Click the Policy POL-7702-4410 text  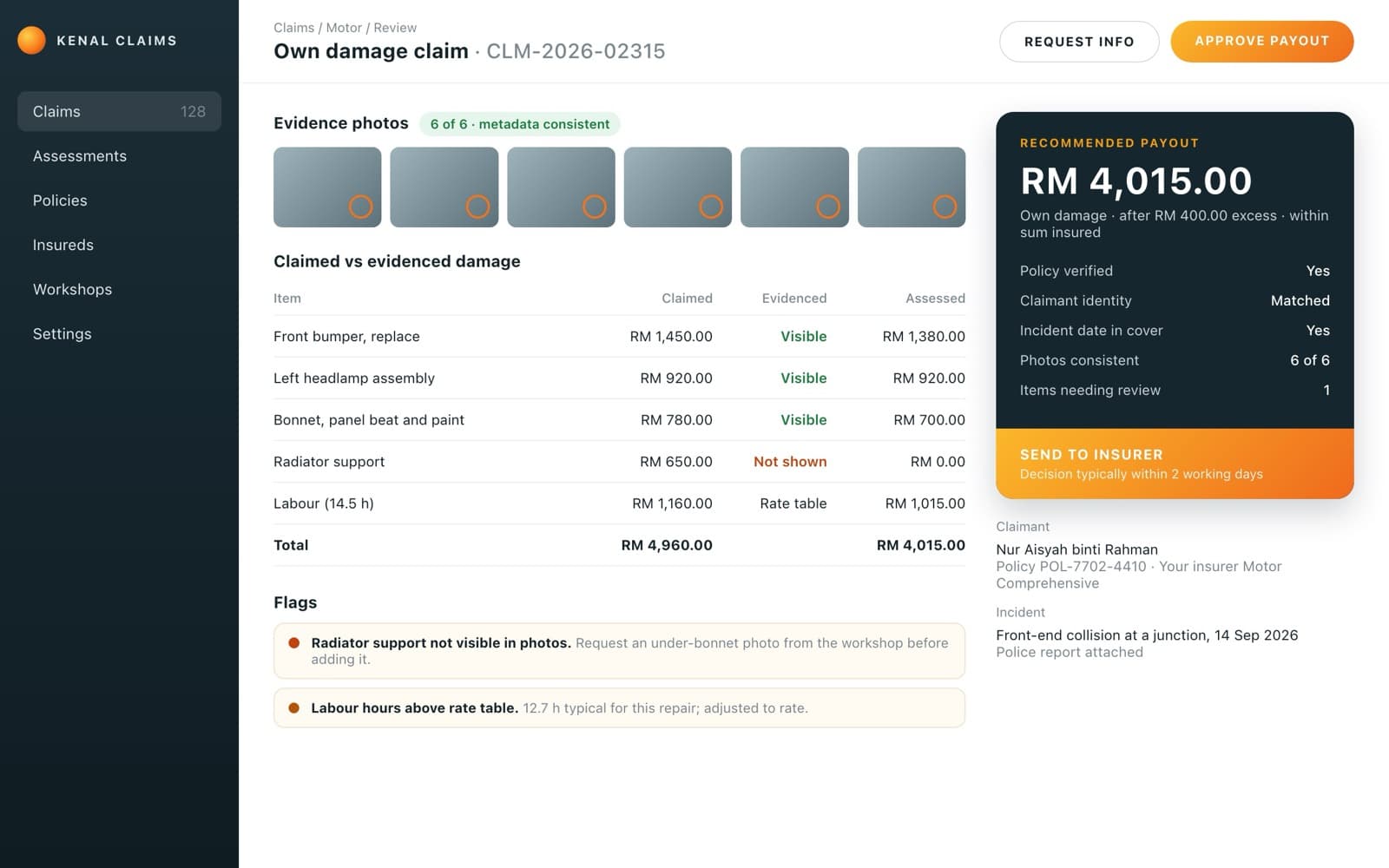(1070, 566)
